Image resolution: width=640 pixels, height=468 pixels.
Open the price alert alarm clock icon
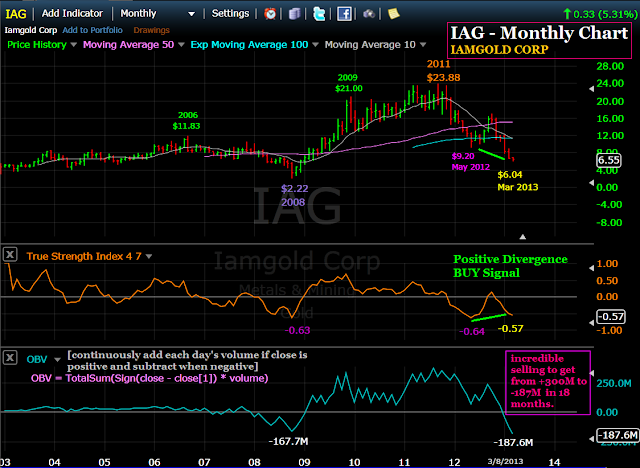(x=270, y=14)
